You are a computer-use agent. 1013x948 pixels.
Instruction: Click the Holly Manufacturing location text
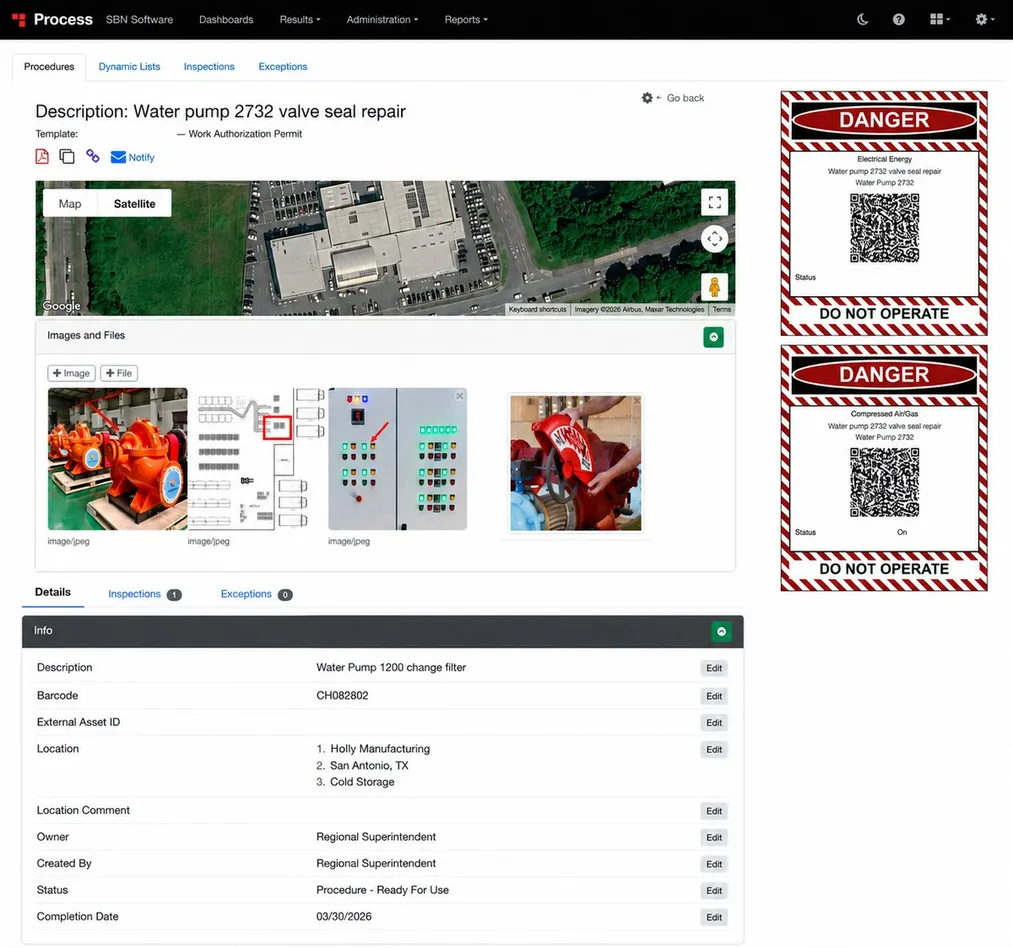tap(380, 748)
